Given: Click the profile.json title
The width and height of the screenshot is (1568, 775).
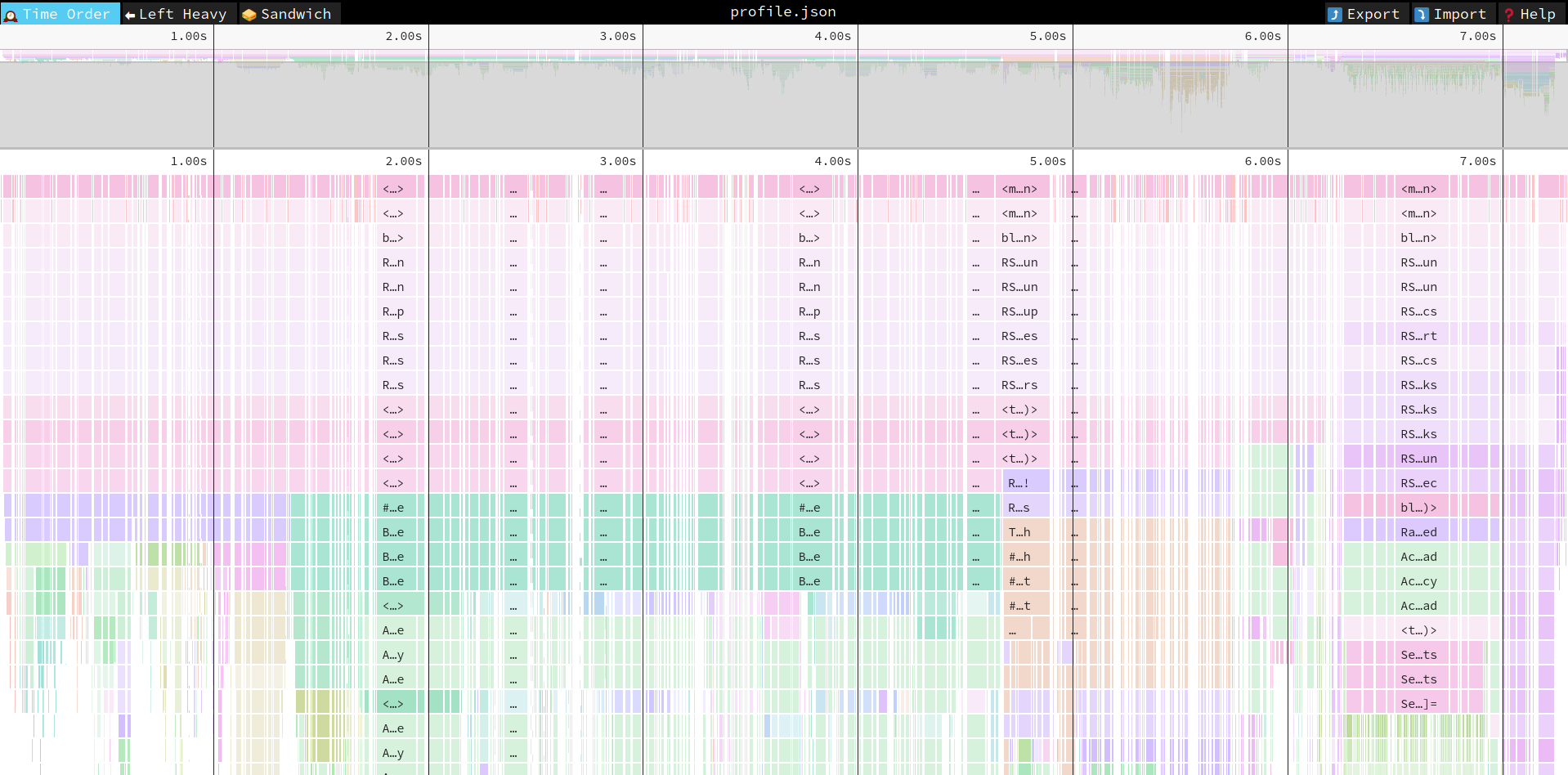Looking at the screenshot, I should [x=782, y=11].
